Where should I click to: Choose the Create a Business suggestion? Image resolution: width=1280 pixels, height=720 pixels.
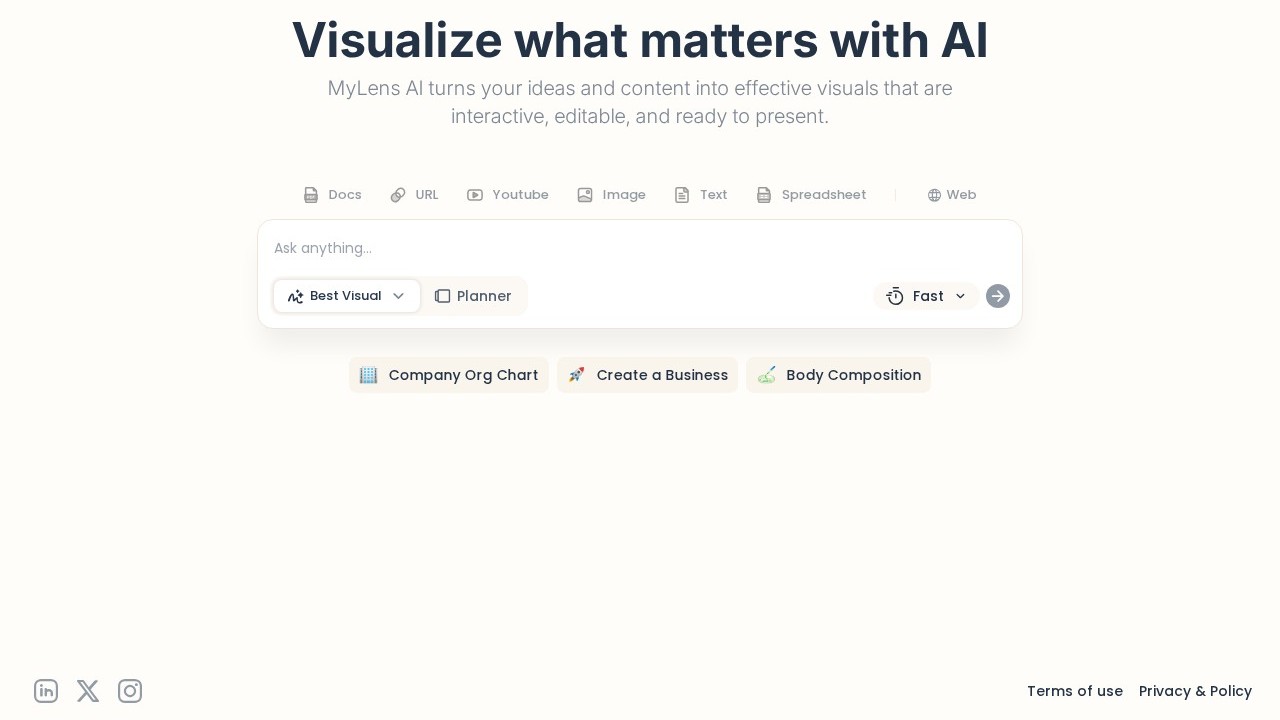tap(647, 375)
